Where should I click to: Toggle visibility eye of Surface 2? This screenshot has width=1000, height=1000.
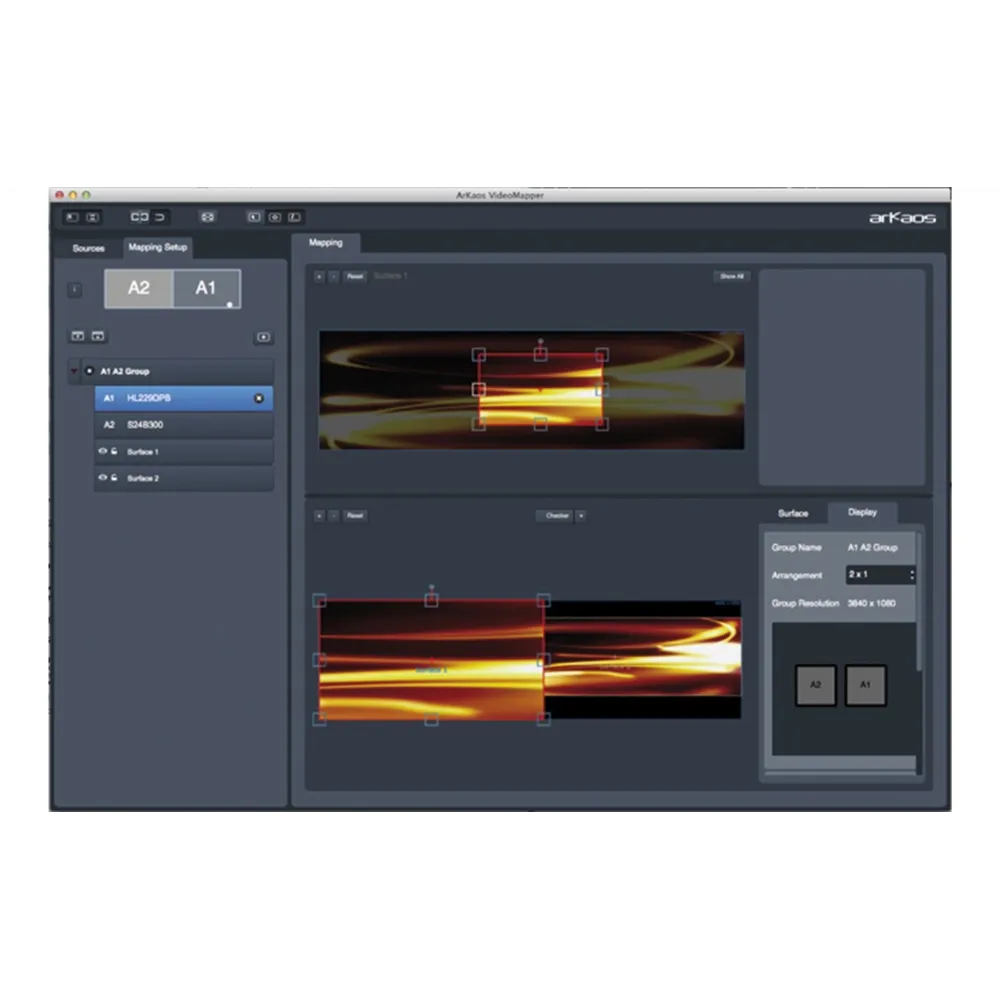coord(102,478)
